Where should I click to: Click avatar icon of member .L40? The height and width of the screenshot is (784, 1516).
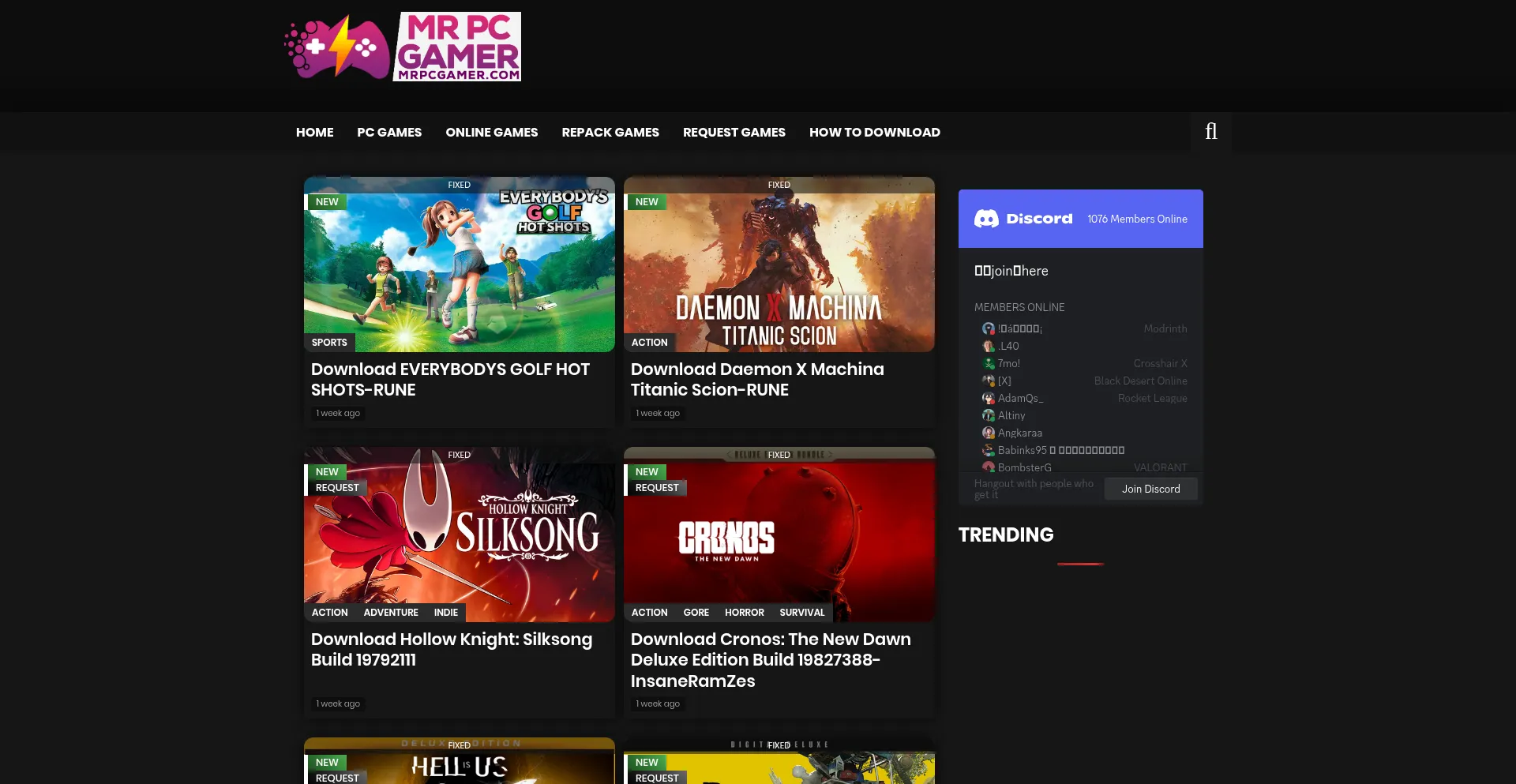click(x=988, y=347)
